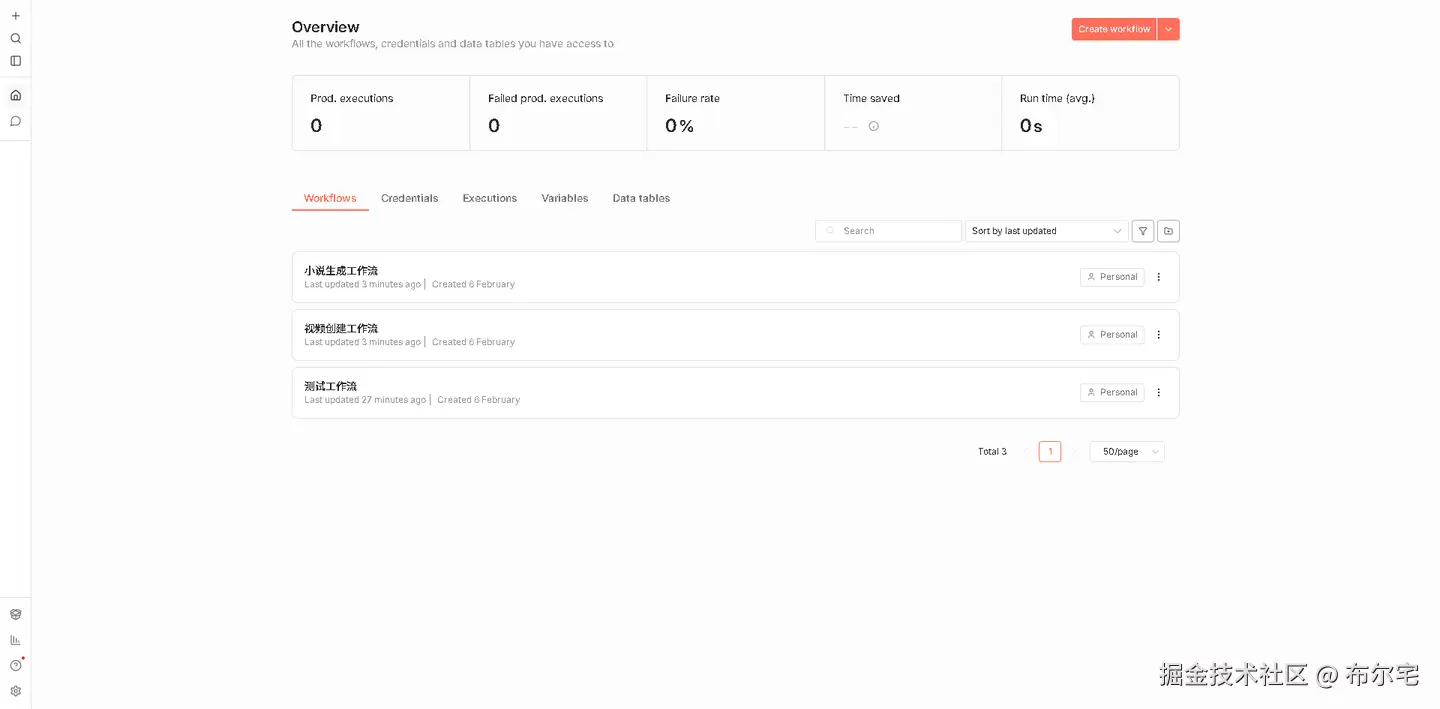Open the Help question mark icon
Image resolution: width=1440 pixels, height=709 pixels.
[x=15, y=666]
